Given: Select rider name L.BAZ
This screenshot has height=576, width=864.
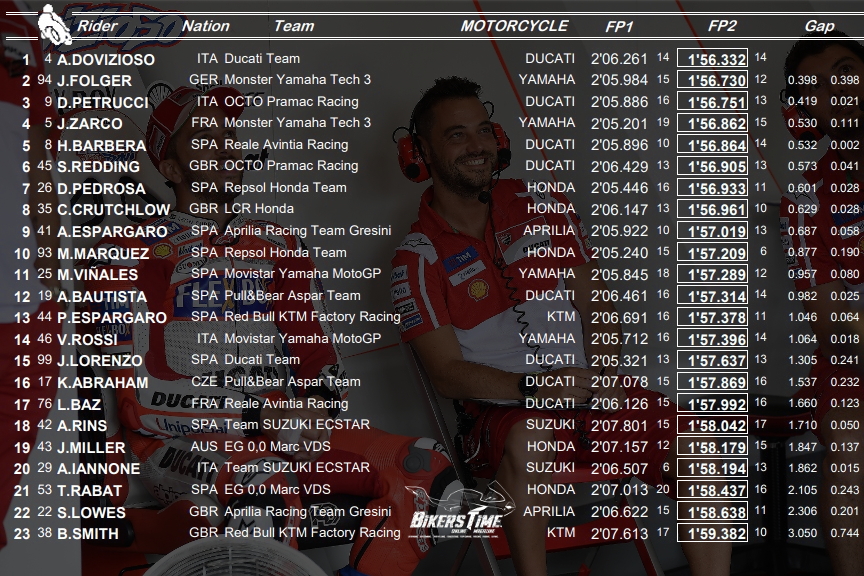Looking at the screenshot, I should point(79,405).
